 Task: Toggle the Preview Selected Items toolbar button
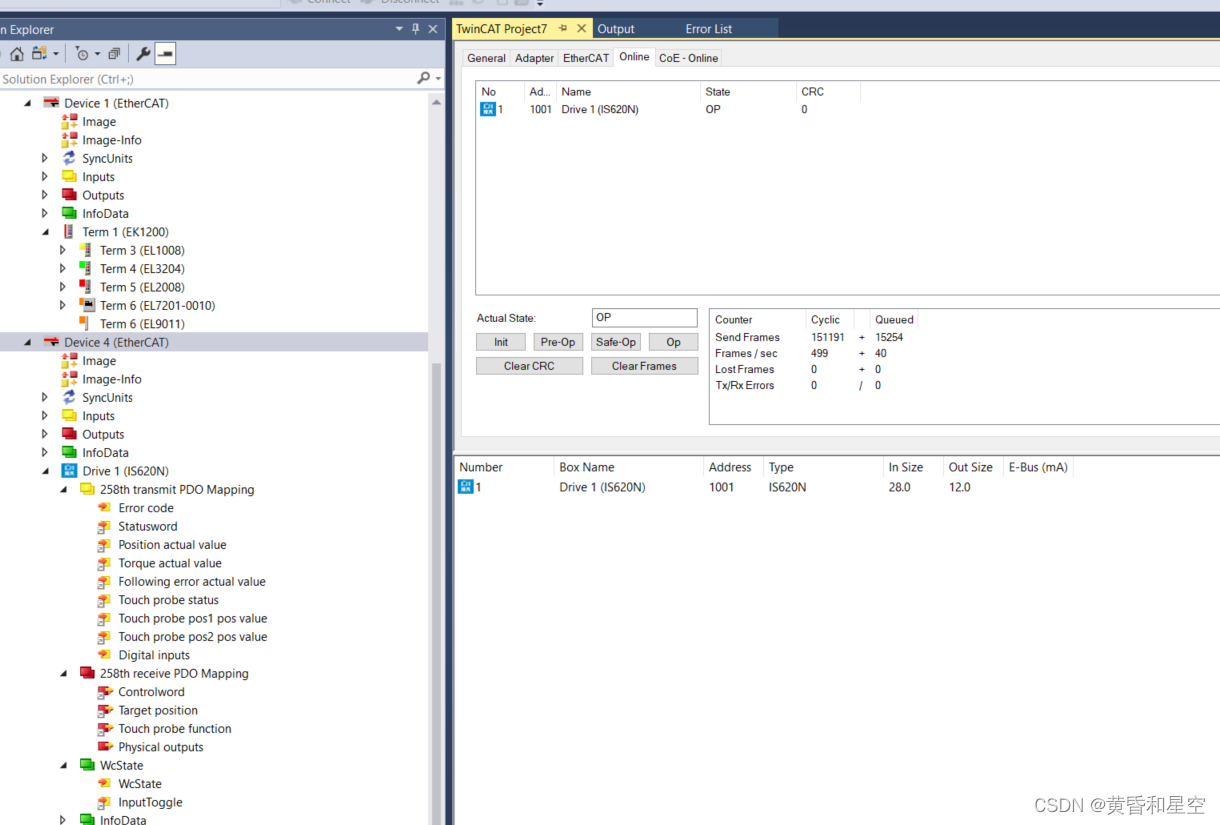coord(165,54)
